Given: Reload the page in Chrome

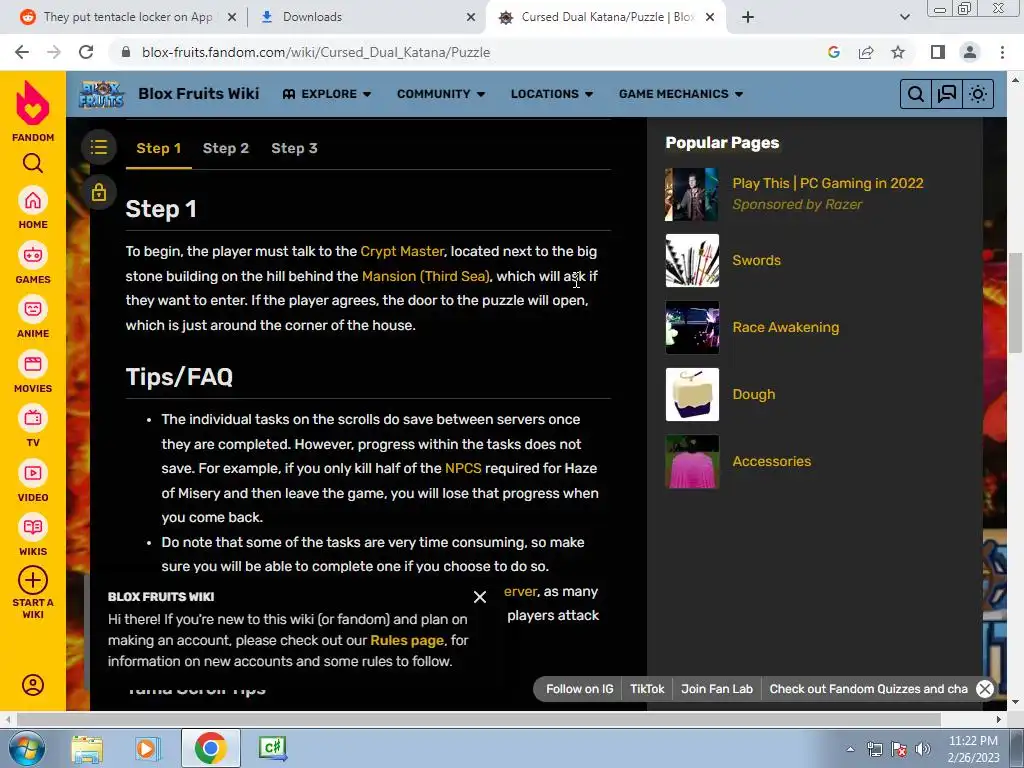Looking at the screenshot, I should tap(86, 52).
